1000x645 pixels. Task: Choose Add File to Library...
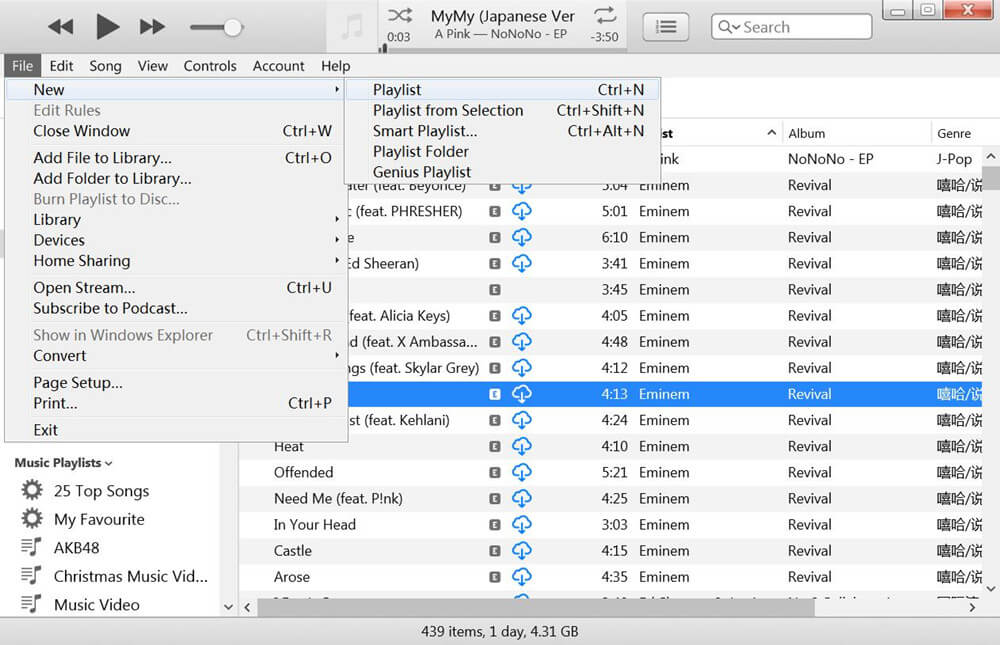[176, 158]
